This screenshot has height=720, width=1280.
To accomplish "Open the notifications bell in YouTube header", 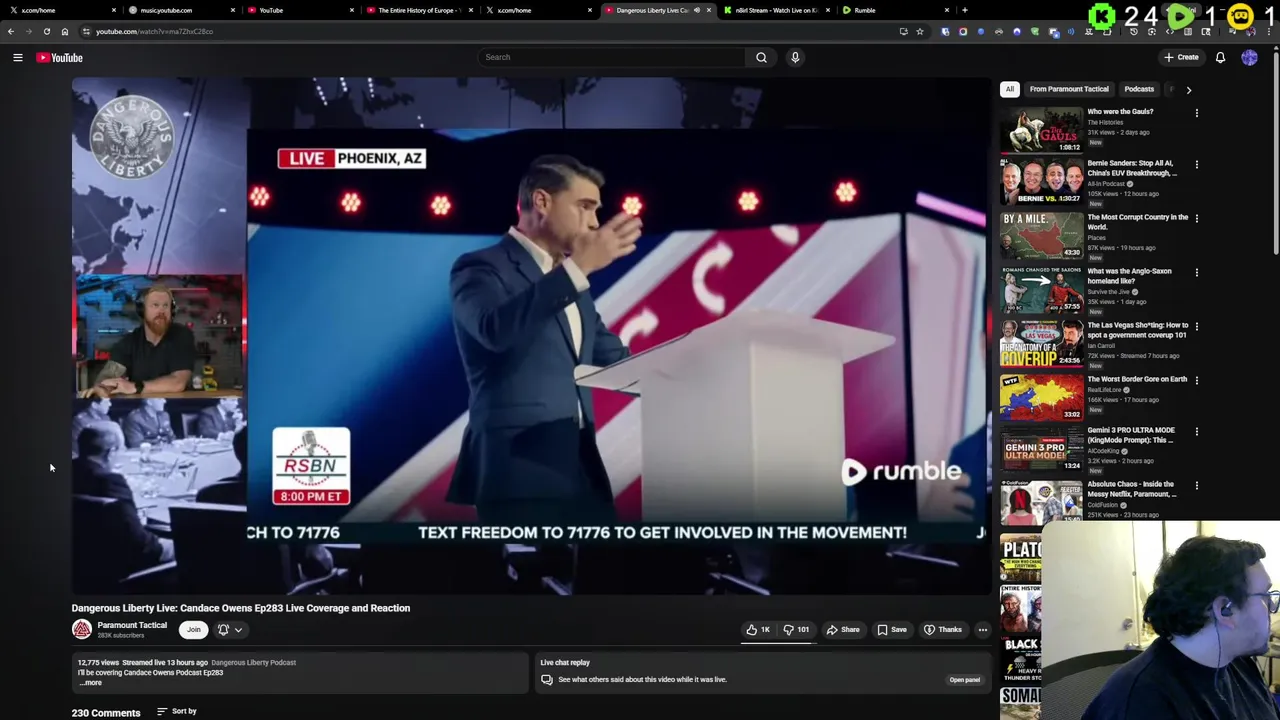I will (1220, 57).
